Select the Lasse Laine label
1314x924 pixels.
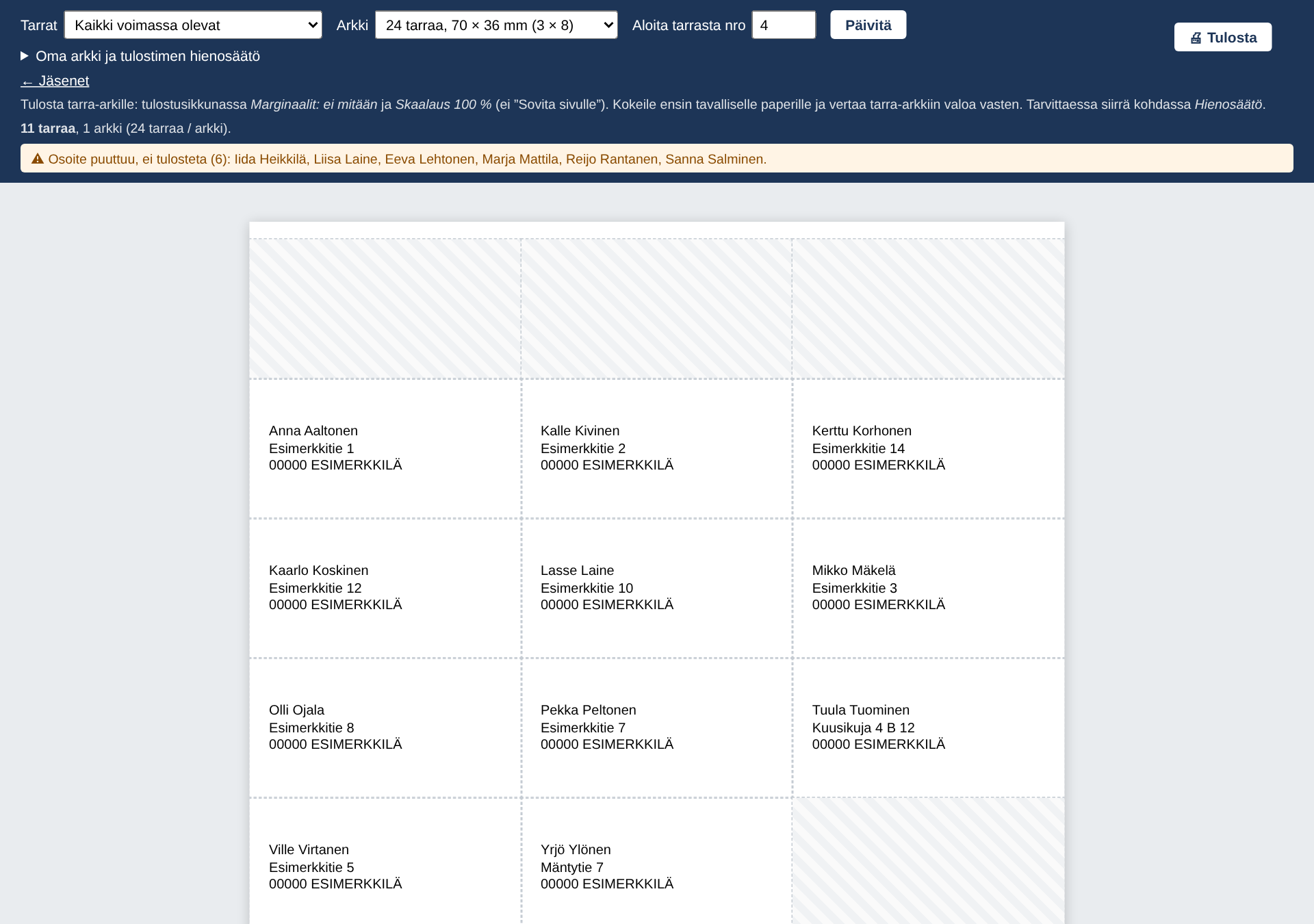(656, 588)
